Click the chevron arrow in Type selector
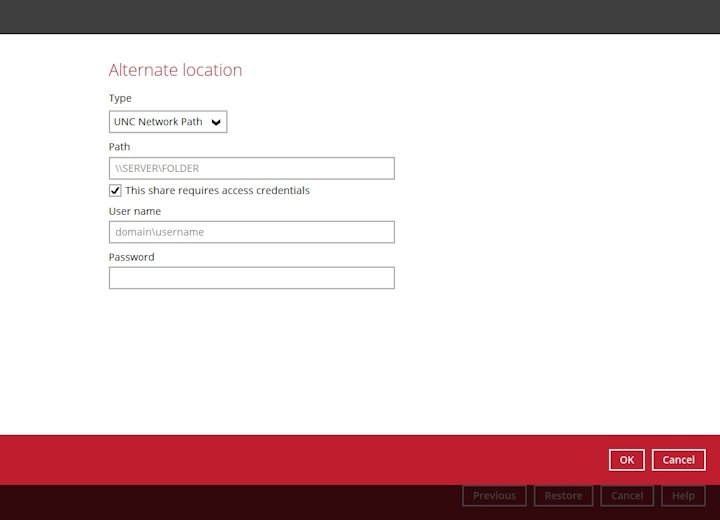The width and height of the screenshot is (720, 520). pyautogui.click(x=217, y=123)
